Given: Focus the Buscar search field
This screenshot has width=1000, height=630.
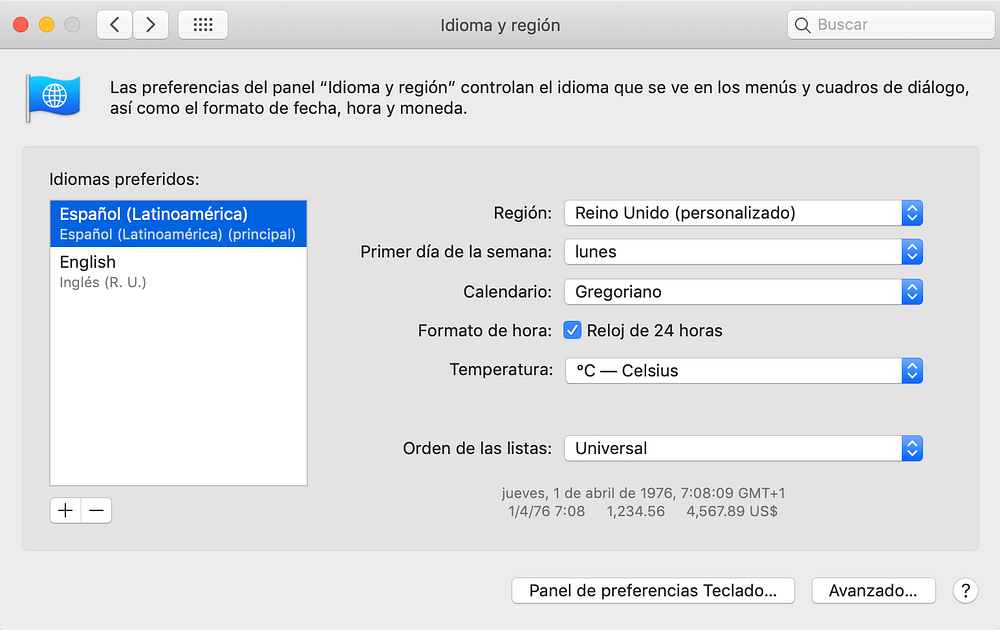Looking at the screenshot, I should point(892,25).
